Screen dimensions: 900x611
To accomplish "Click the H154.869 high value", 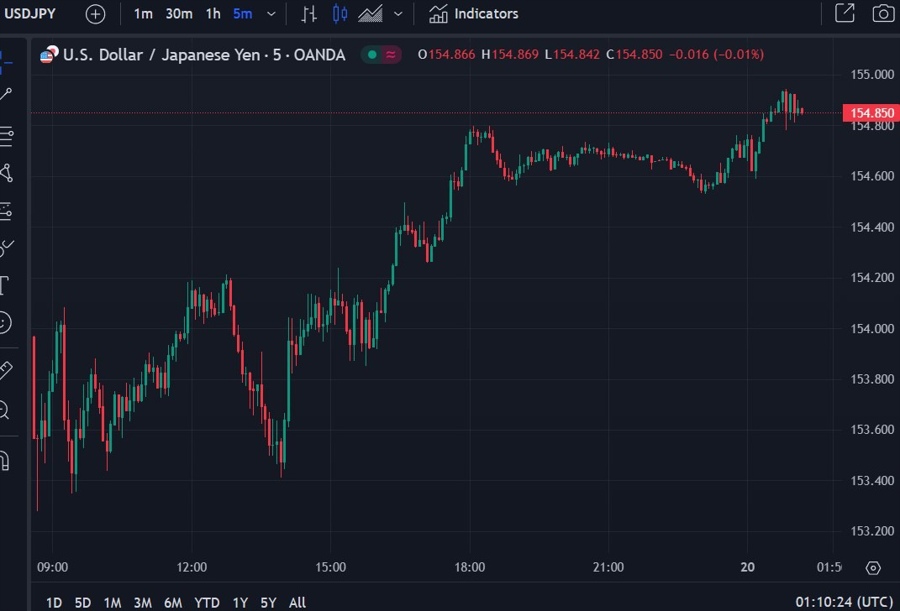I will [510, 55].
